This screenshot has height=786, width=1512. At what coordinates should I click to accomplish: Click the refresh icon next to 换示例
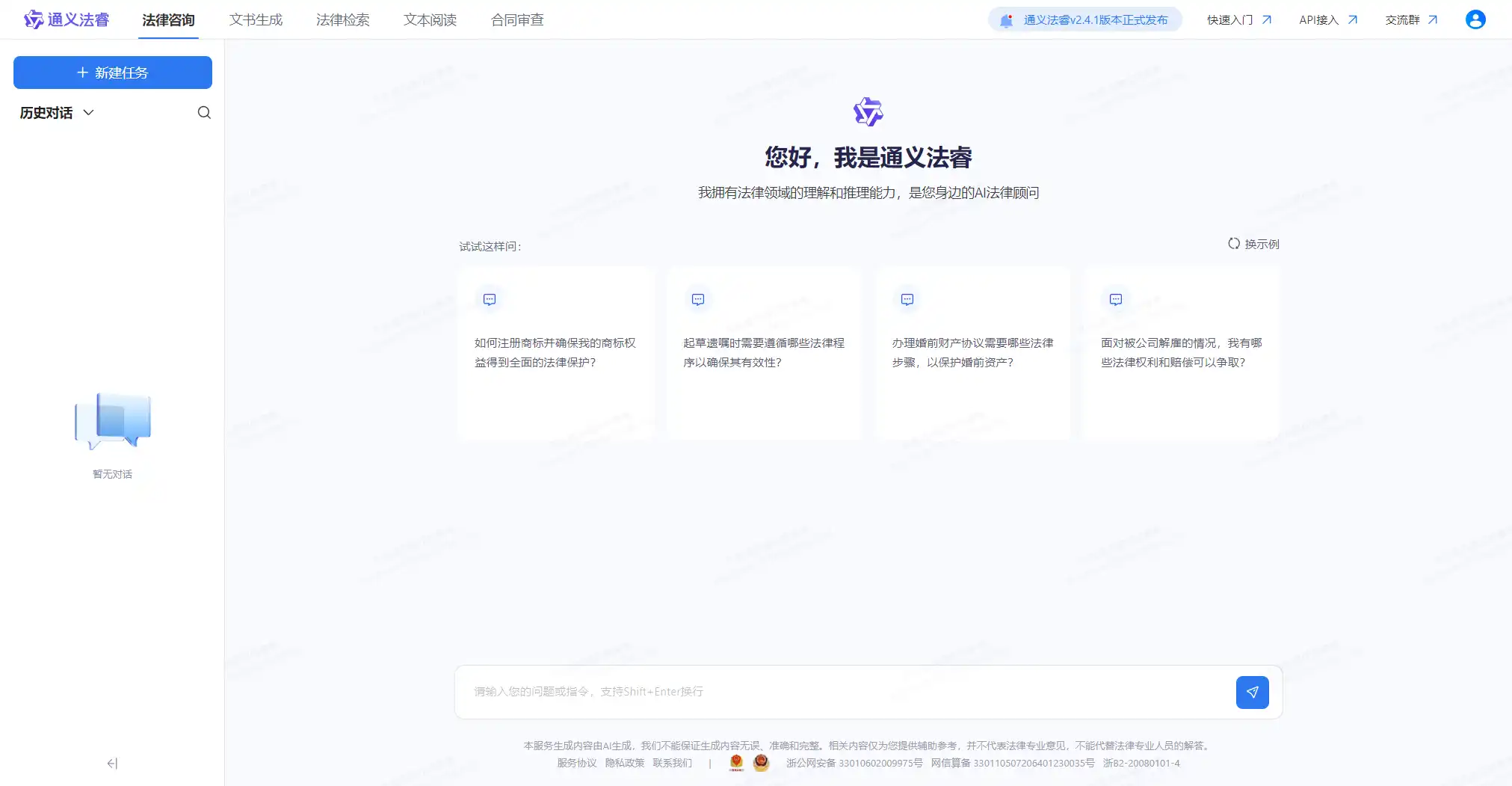[1234, 244]
